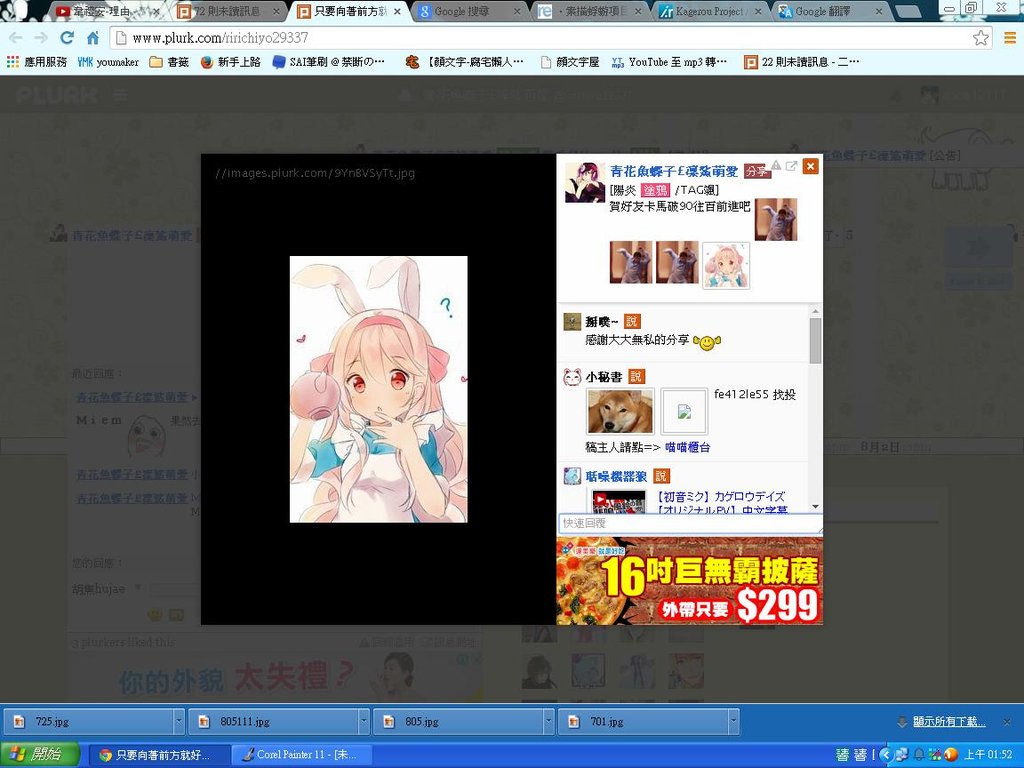1024x768 pixels.
Task: Expand the 701.jpg download options arrow
Action: (733, 722)
